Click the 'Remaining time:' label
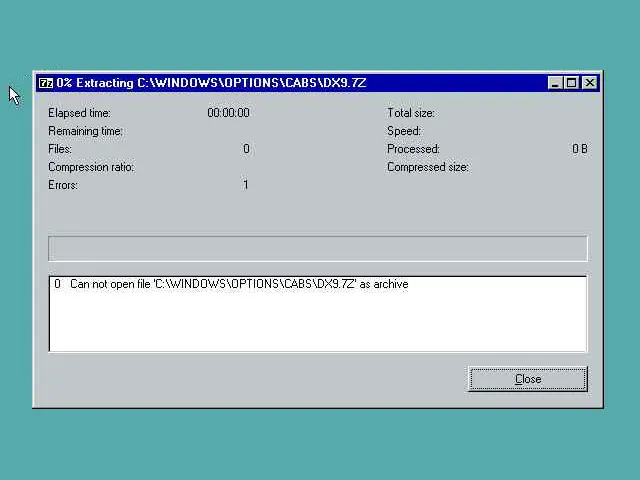 pos(85,131)
